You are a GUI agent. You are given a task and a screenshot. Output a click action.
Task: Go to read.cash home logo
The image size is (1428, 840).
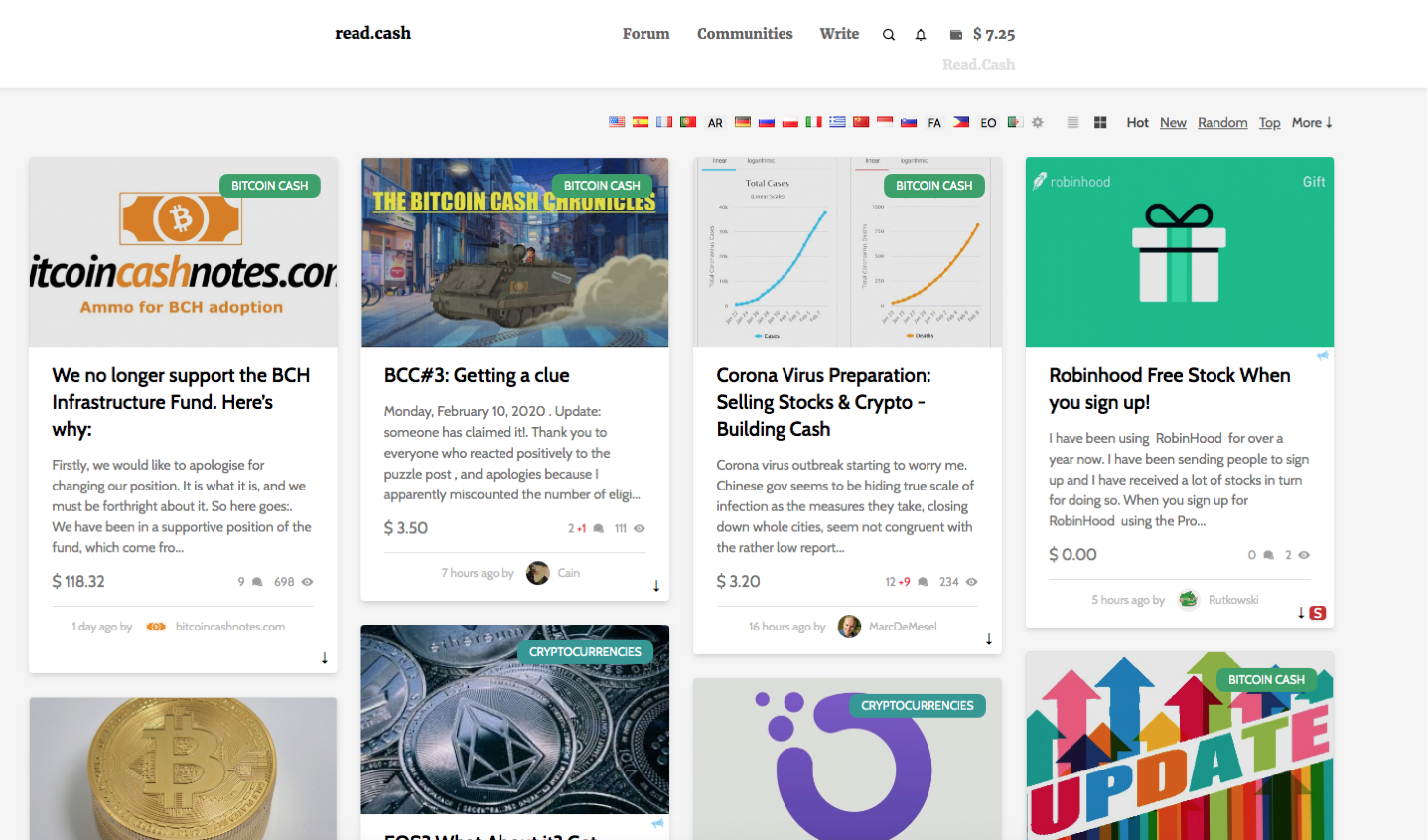pyautogui.click(x=372, y=33)
